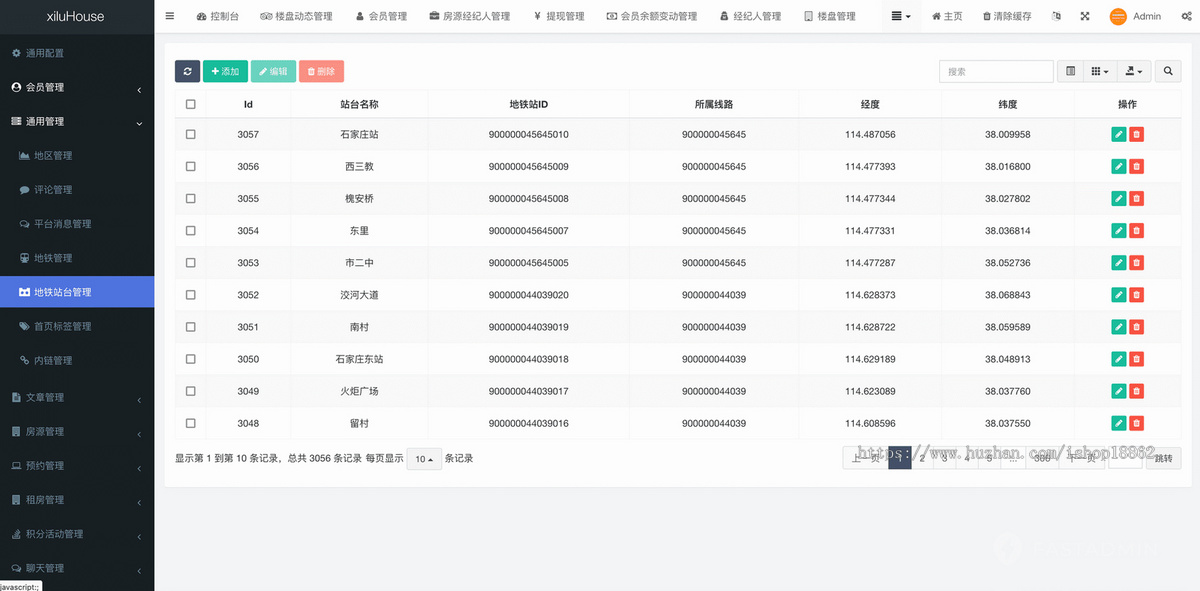Click the edit pencil icon for 西三教 row
Screen dimensions: 1200x591
pos(1118,166)
